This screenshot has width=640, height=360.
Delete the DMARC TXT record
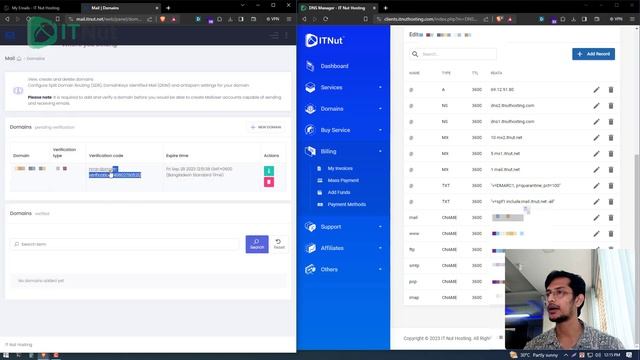pyautogui.click(x=611, y=185)
